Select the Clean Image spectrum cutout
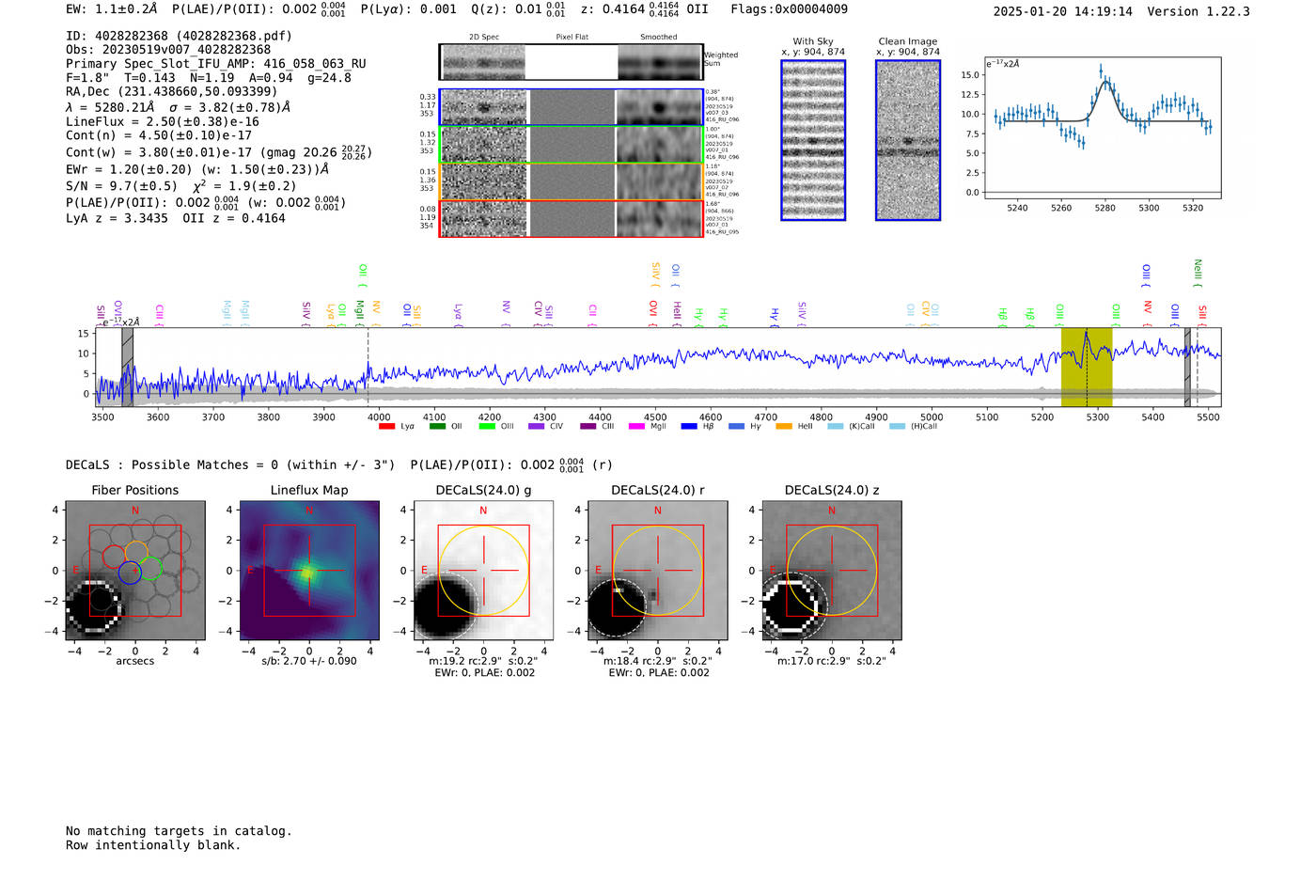This screenshot has height=896, width=1316. 908,140
